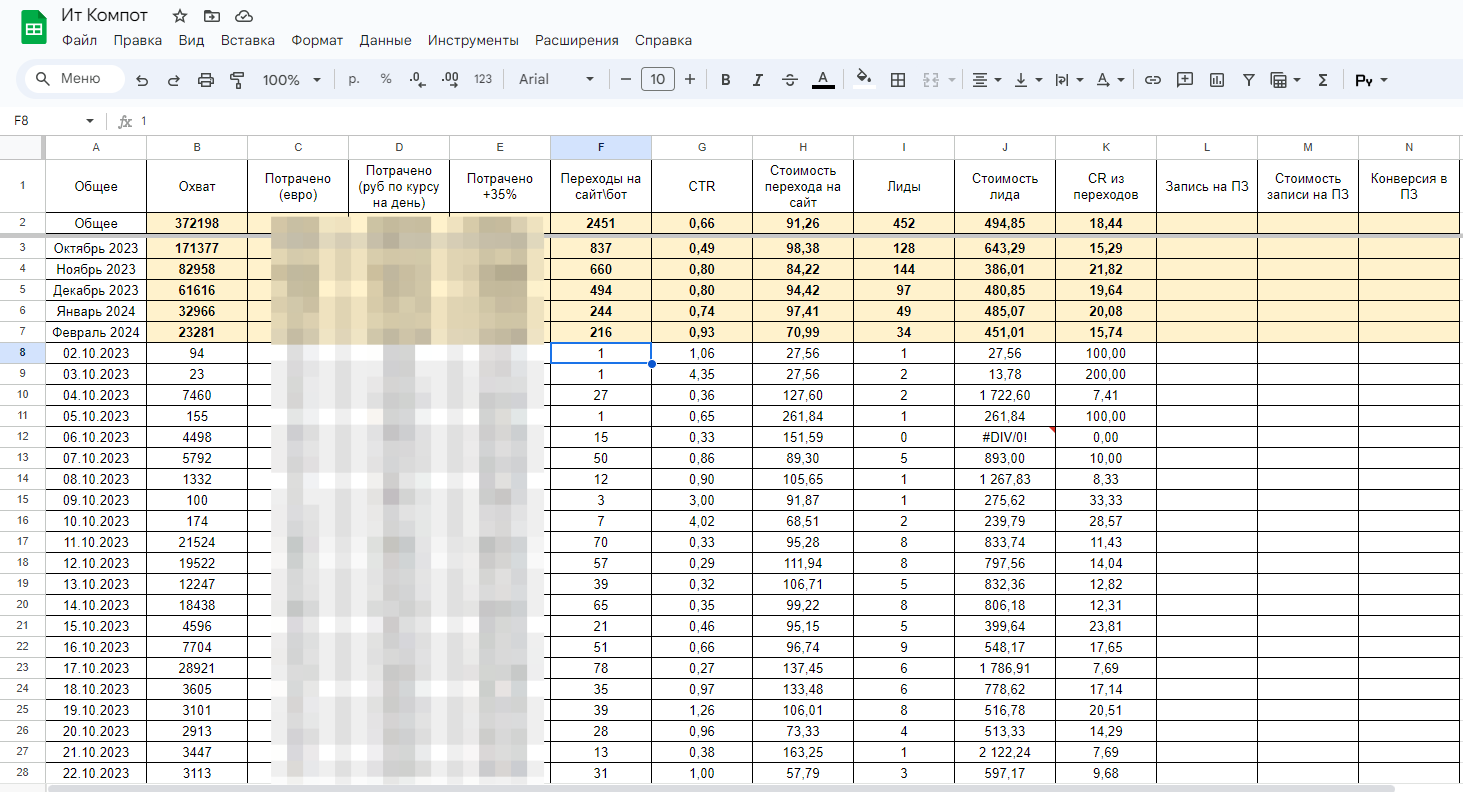Select cell 1 786,91 in column J
Viewport: 1463px width, 792px height.
tap(1005, 668)
